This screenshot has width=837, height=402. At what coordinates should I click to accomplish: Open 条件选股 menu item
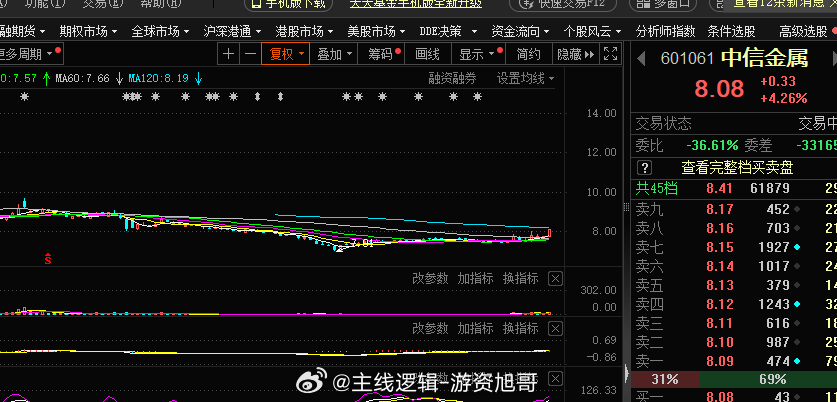pyautogui.click(x=731, y=31)
